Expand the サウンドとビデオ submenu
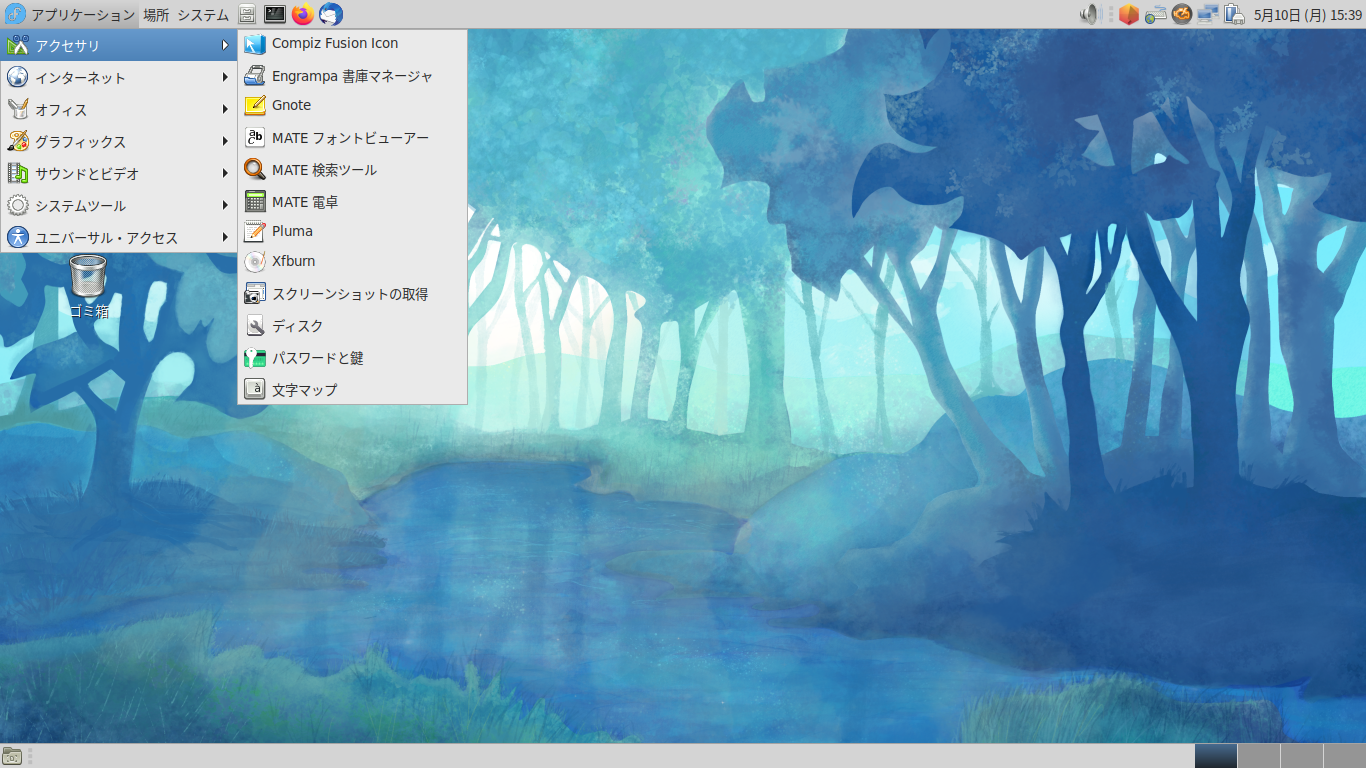Image resolution: width=1366 pixels, height=768 pixels. (118, 174)
